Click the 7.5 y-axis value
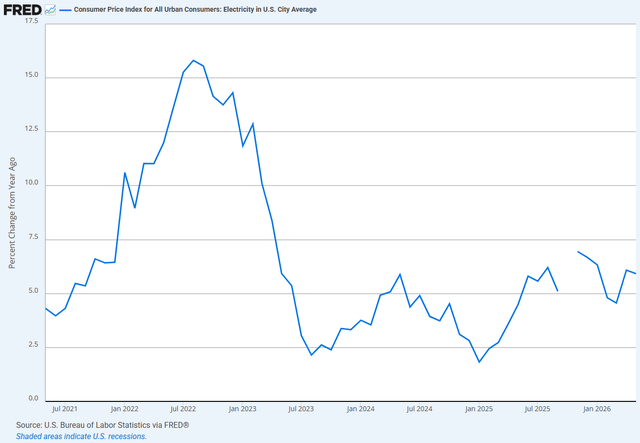640x443 pixels. 33,237
